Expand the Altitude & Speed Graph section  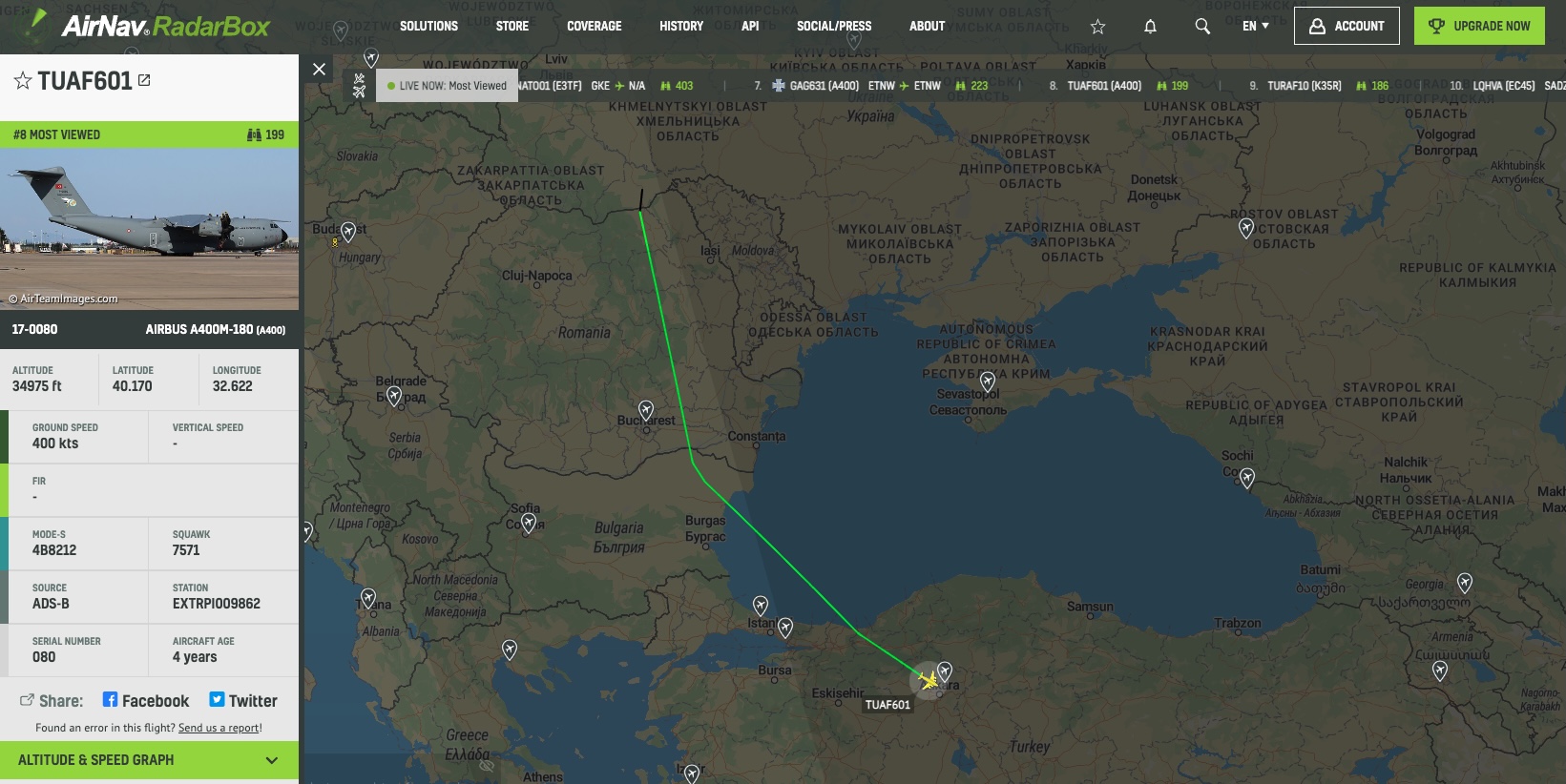point(149,760)
